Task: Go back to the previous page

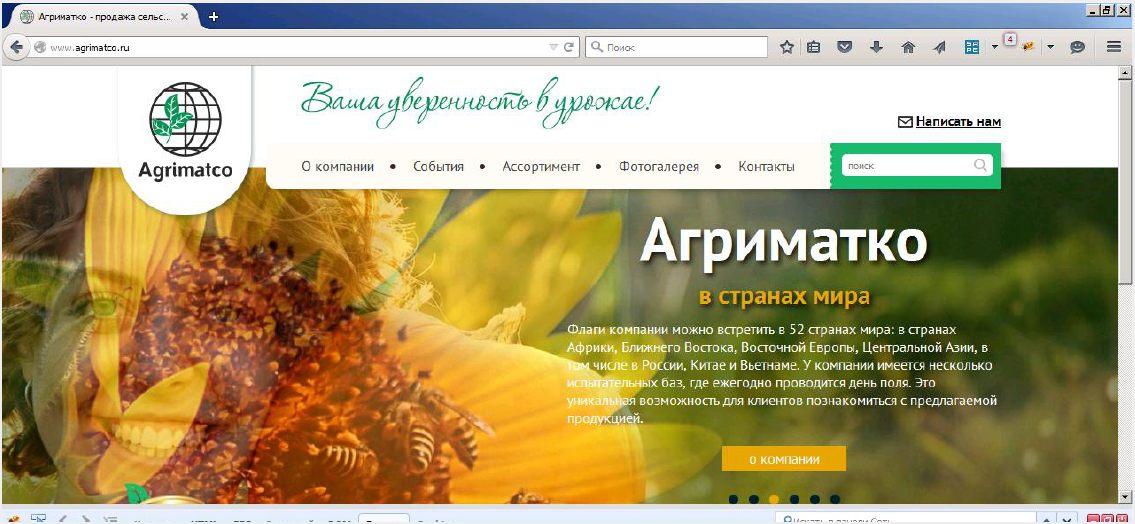Action: [x=16, y=47]
